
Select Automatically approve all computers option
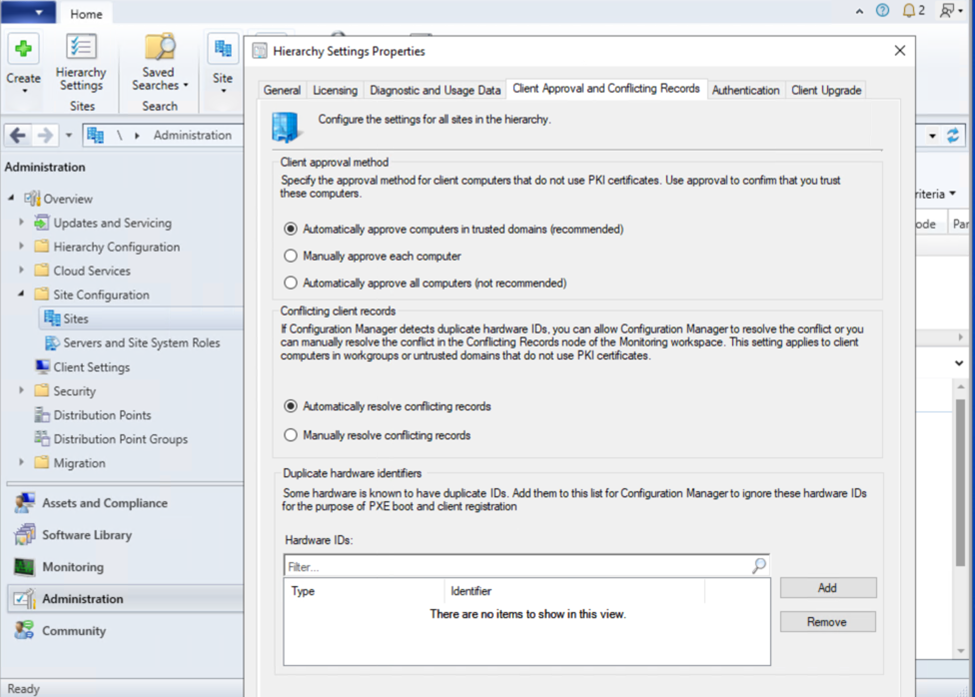pos(290,283)
